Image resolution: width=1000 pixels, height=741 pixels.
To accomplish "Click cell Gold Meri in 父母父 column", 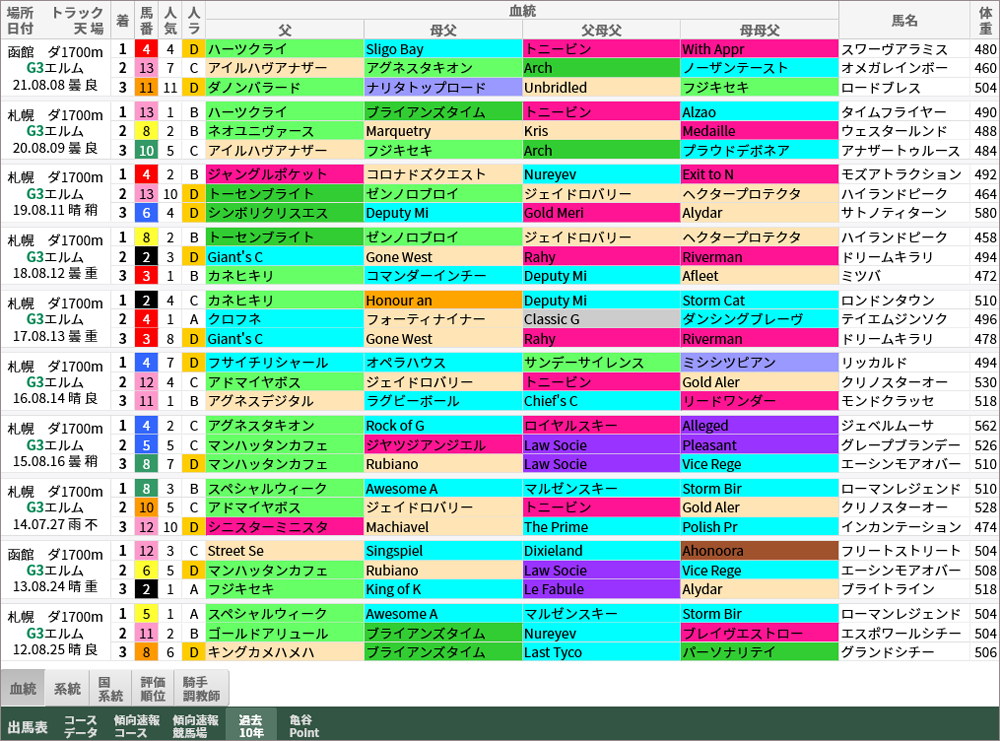I will click(601, 213).
